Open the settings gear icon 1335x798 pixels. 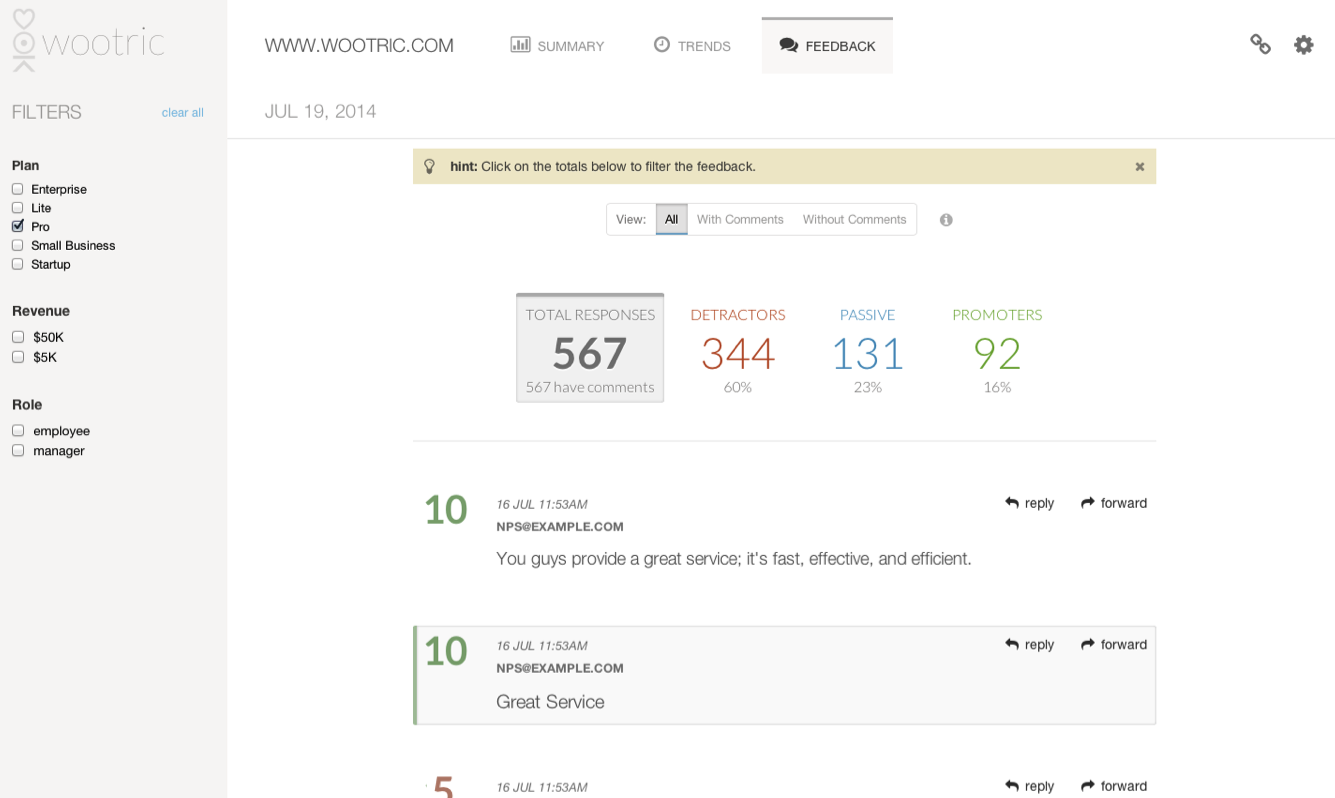tap(1303, 45)
